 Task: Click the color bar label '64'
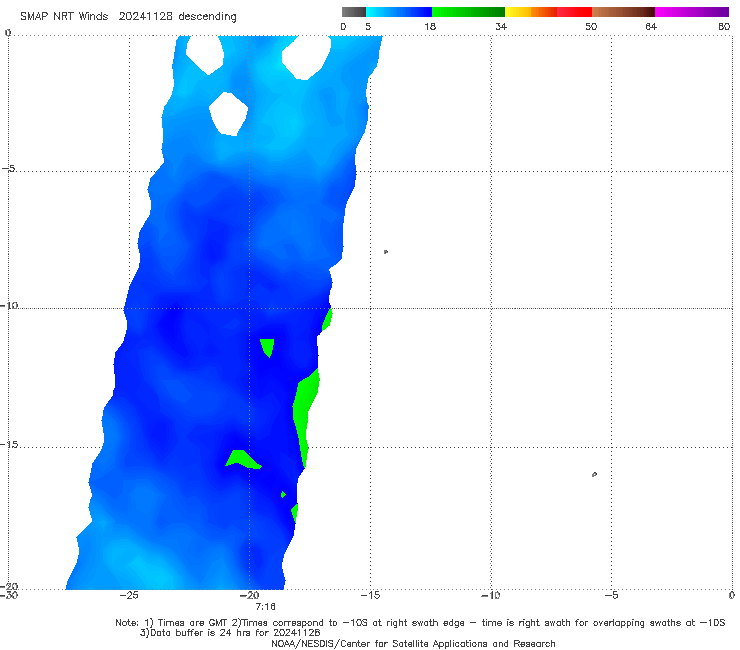(x=651, y=26)
